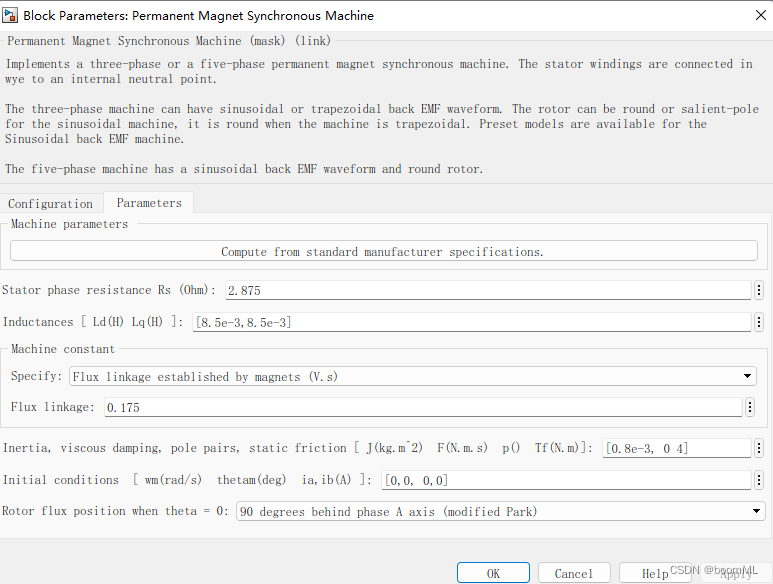Click the 'Inductances [ Ld(H) Lq(H) ]:' label

click(x=93, y=322)
